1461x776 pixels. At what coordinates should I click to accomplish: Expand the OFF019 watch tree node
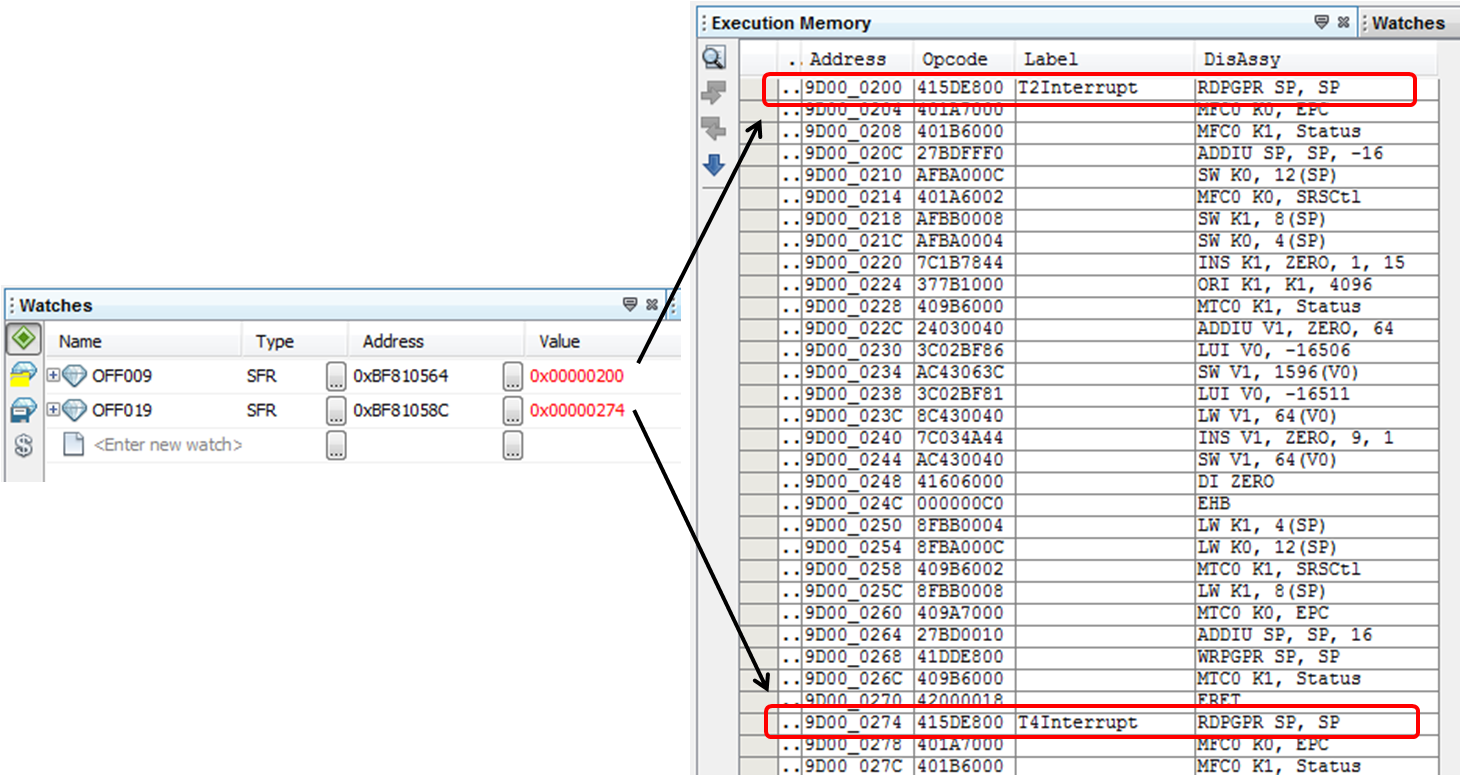(x=54, y=410)
